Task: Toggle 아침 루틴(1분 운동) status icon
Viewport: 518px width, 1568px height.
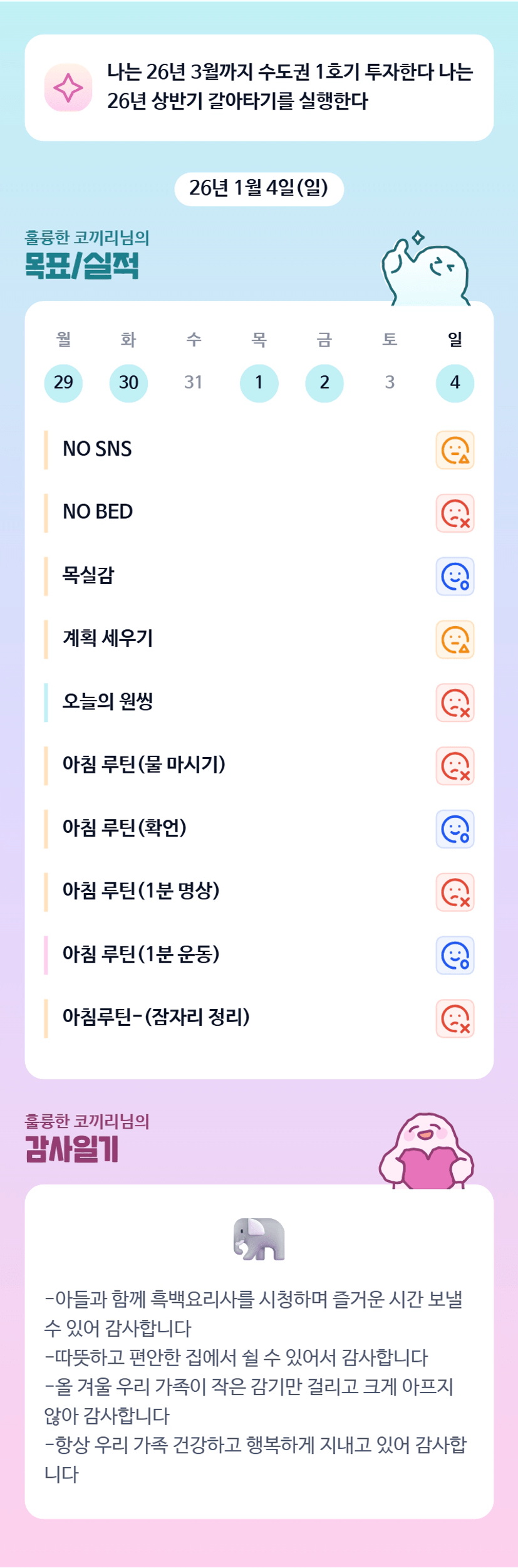Action: (455, 955)
